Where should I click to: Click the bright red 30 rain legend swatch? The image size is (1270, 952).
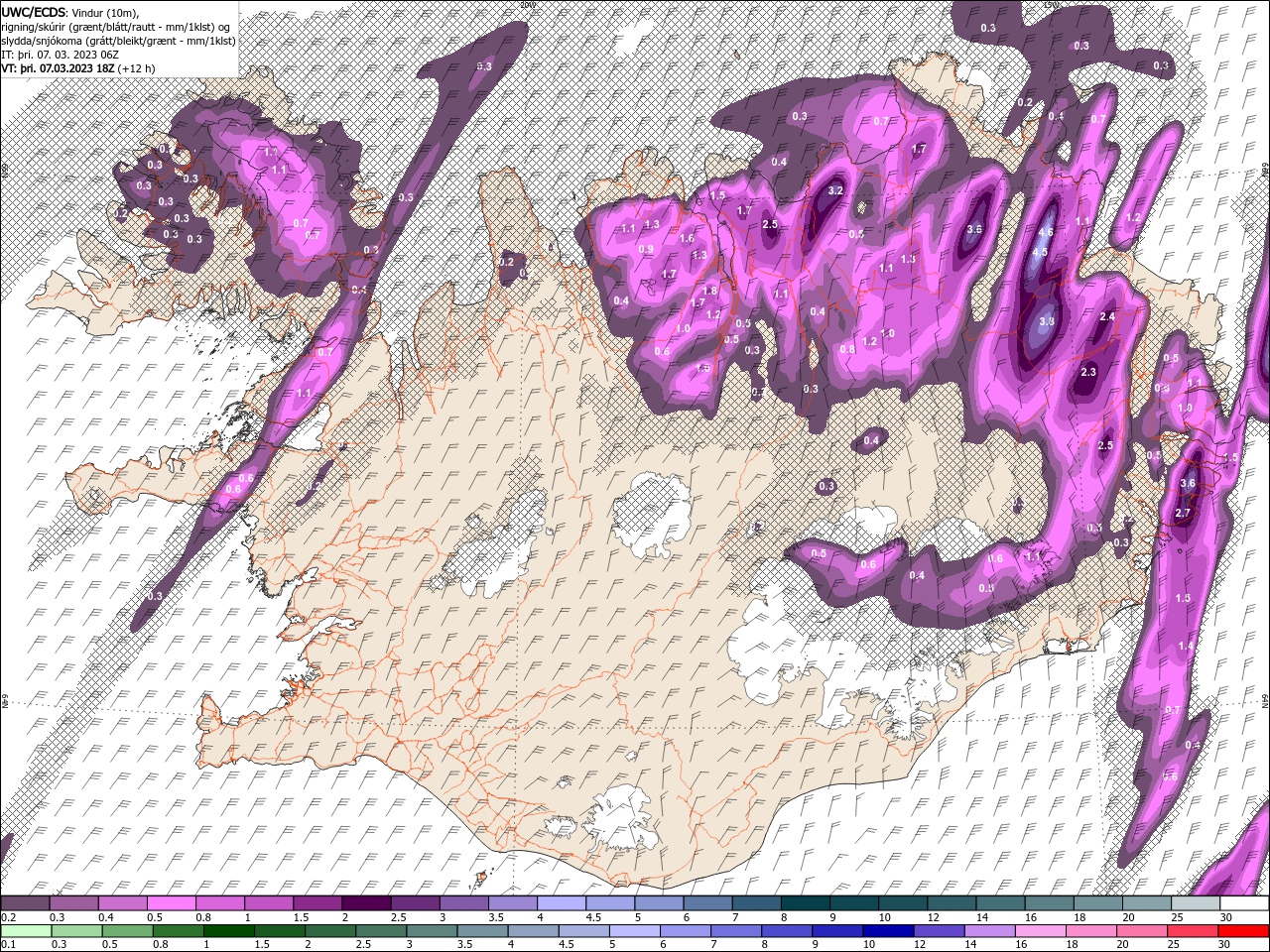click(1244, 930)
